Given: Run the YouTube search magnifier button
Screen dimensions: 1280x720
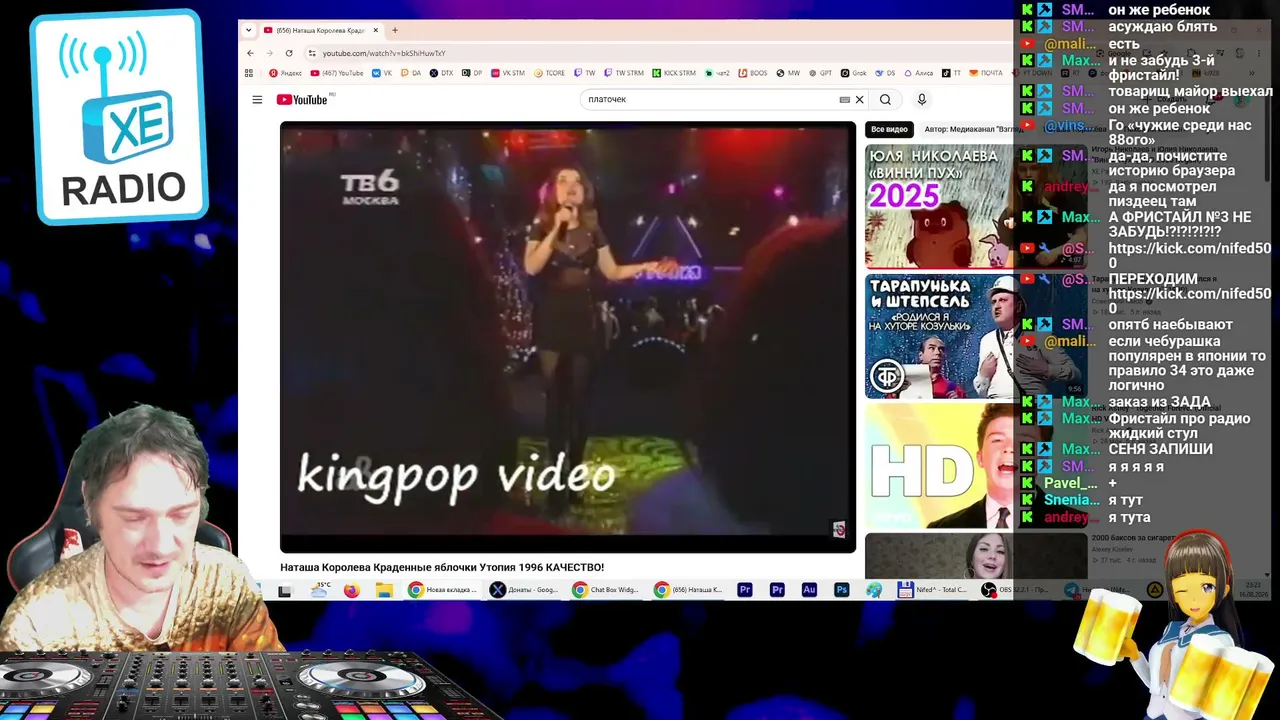Looking at the screenshot, I should [x=885, y=99].
